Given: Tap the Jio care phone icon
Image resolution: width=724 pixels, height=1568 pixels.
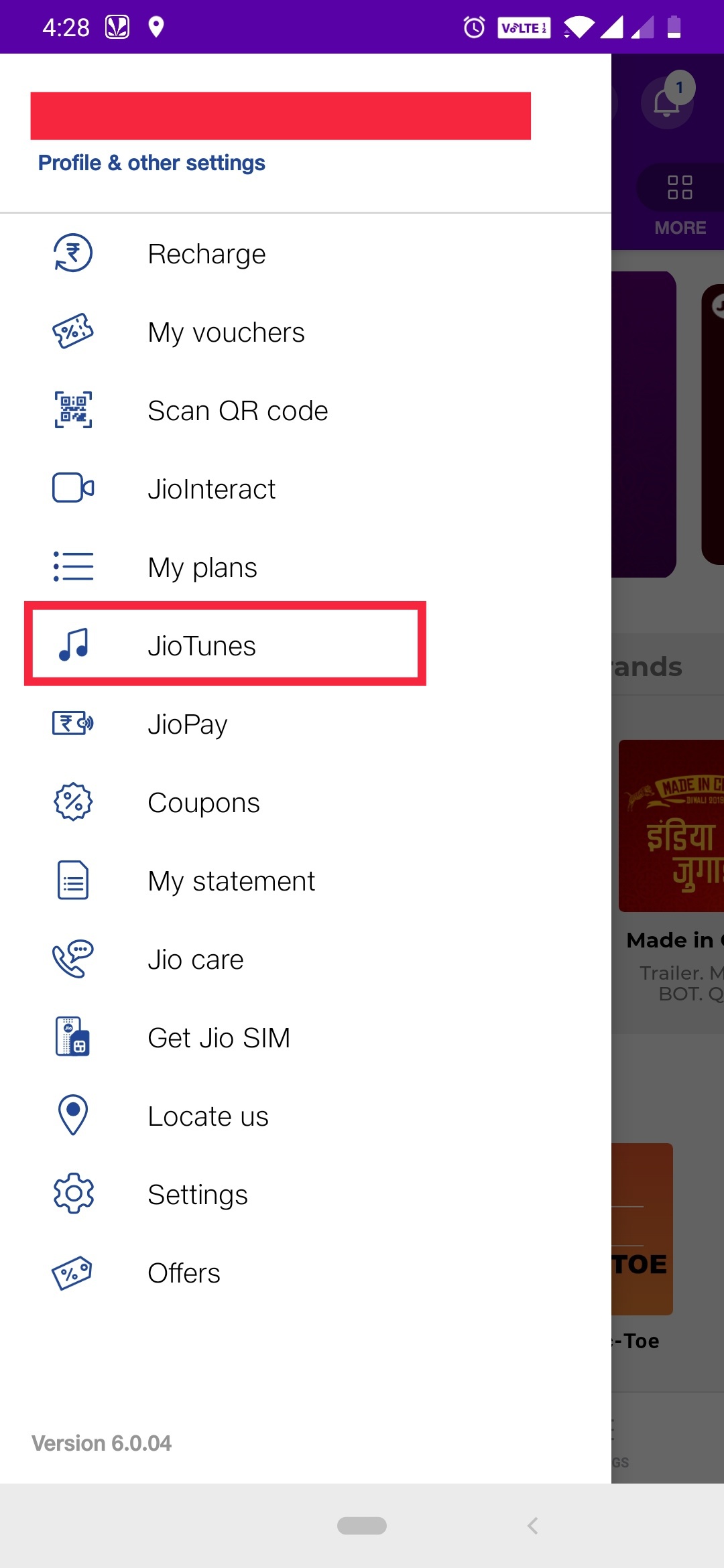Looking at the screenshot, I should pos(73,959).
